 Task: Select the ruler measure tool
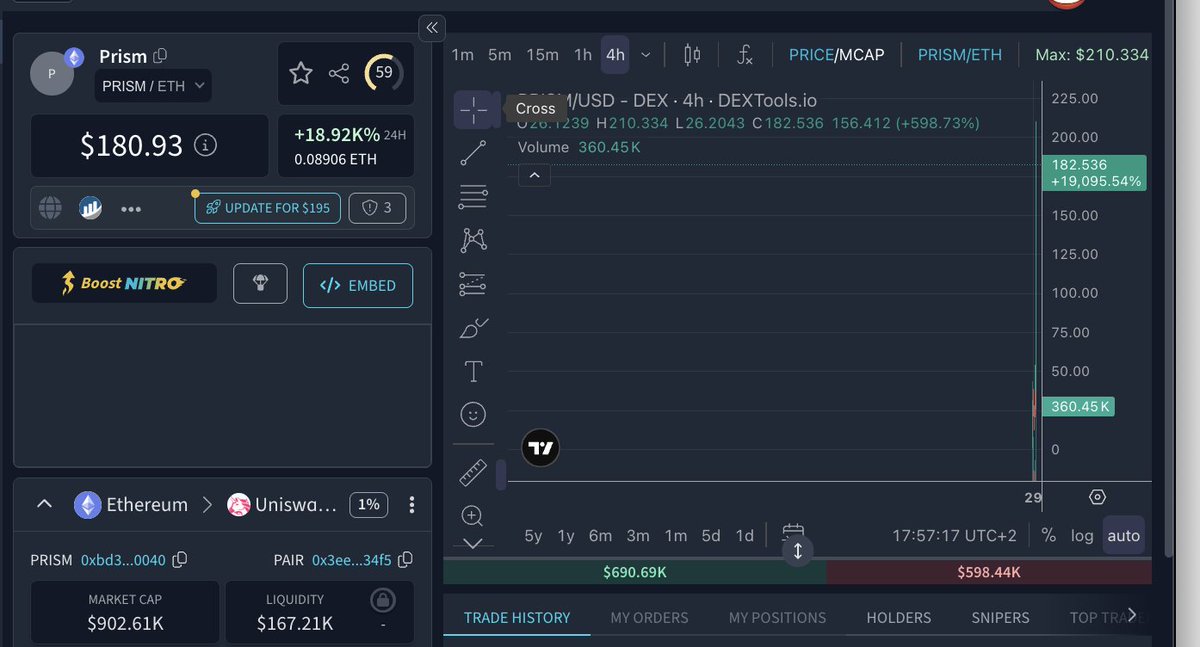point(473,472)
